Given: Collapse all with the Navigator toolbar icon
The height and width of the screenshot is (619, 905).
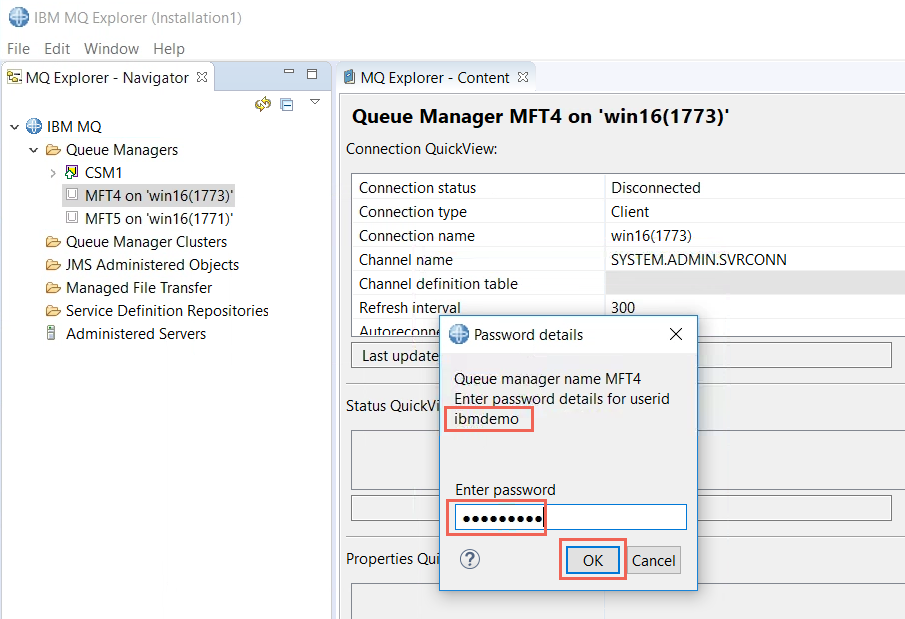Looking at the screenshot, I should [x=287, y=105].
